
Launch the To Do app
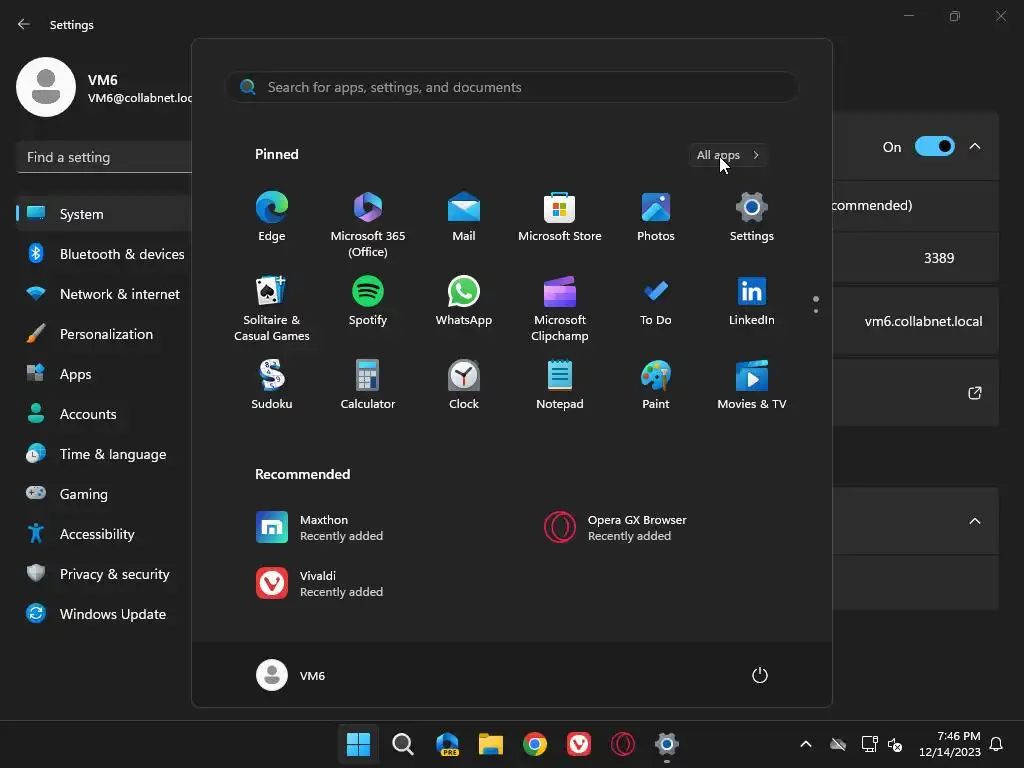click(656, 301)
